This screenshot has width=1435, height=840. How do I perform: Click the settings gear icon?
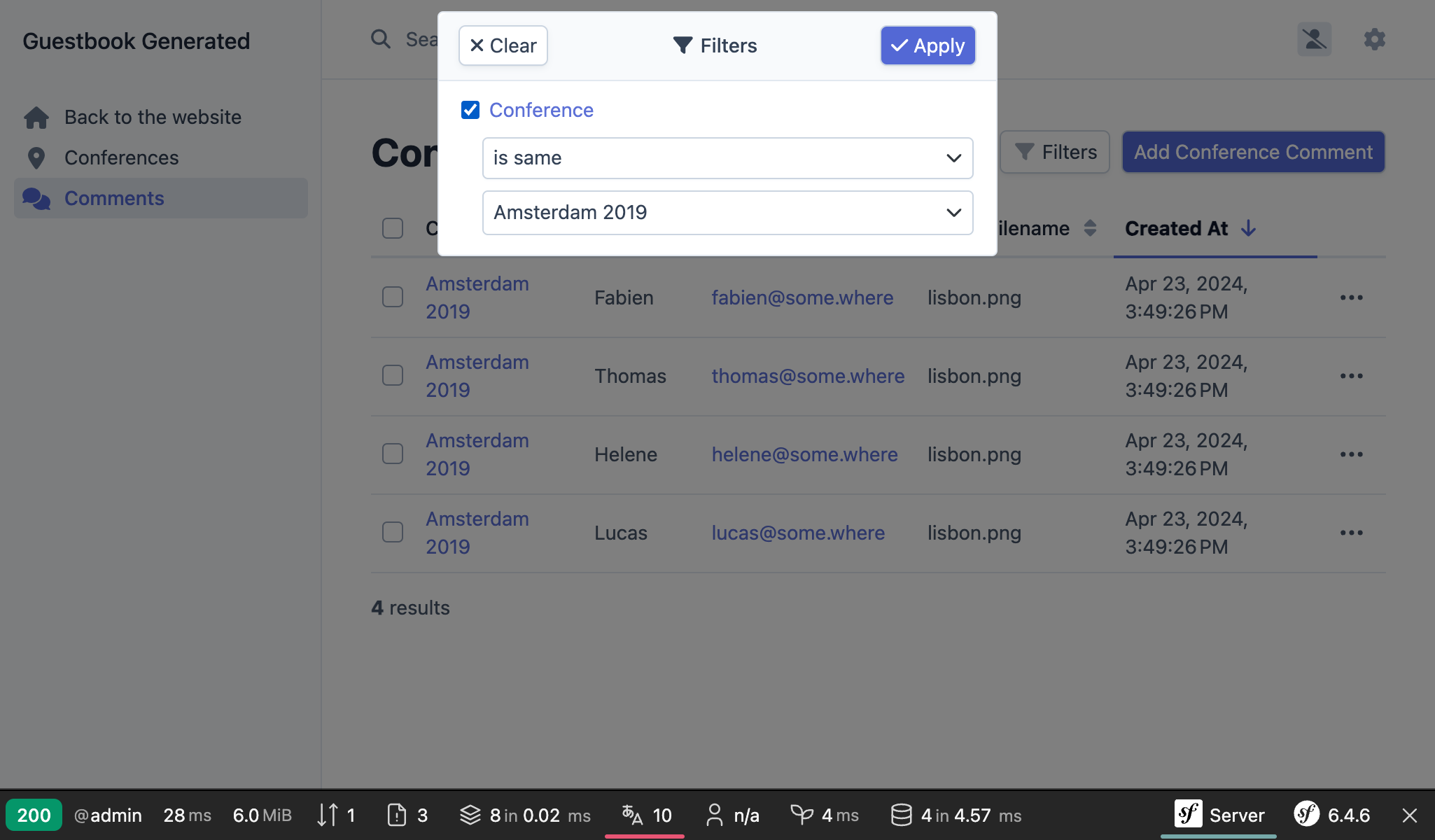pos(1374,40)
